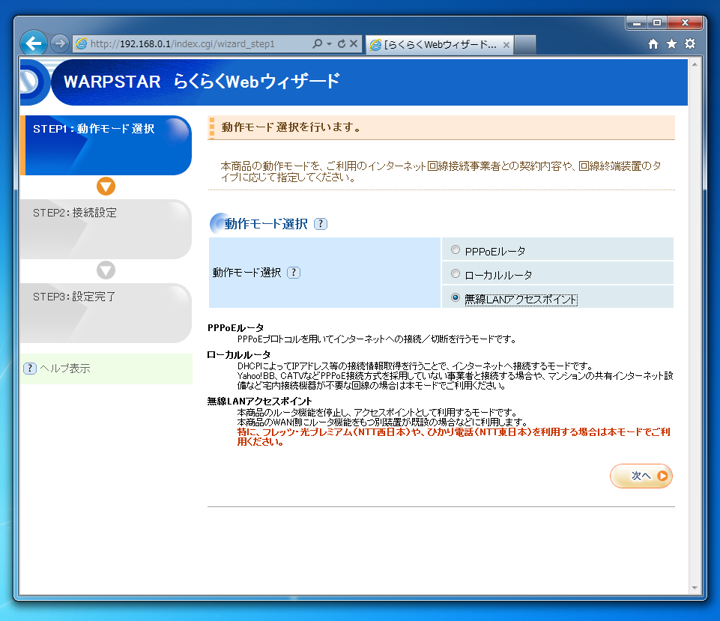720x621 pixels.
Task: Click help icon beside 動作モード選択 heading
Action: tap(321, 224)
